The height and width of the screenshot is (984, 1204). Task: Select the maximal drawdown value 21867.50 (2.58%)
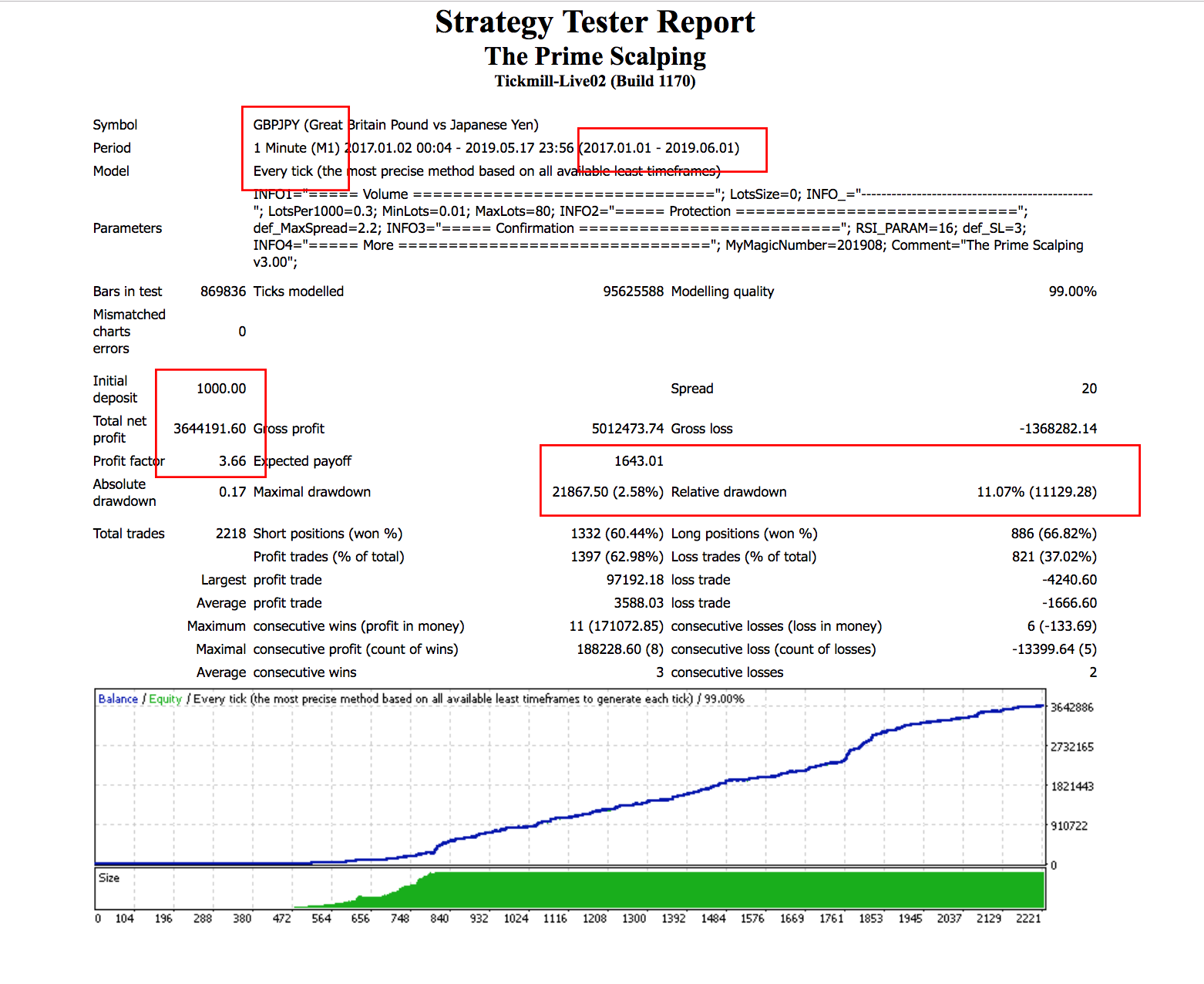click(607, 492)
